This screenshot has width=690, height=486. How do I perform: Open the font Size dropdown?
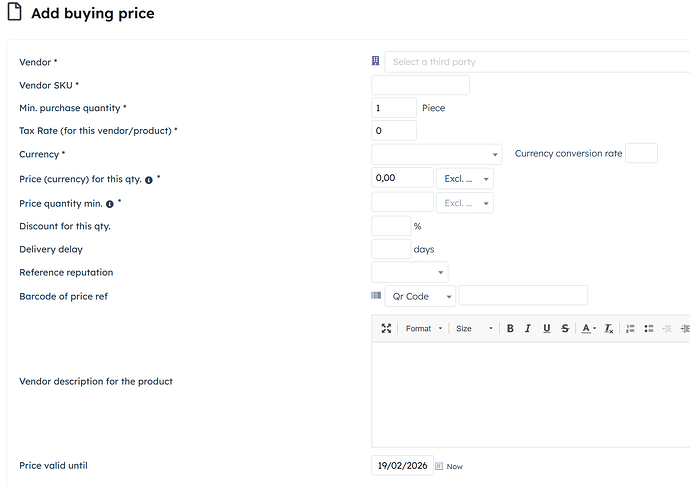474,328
